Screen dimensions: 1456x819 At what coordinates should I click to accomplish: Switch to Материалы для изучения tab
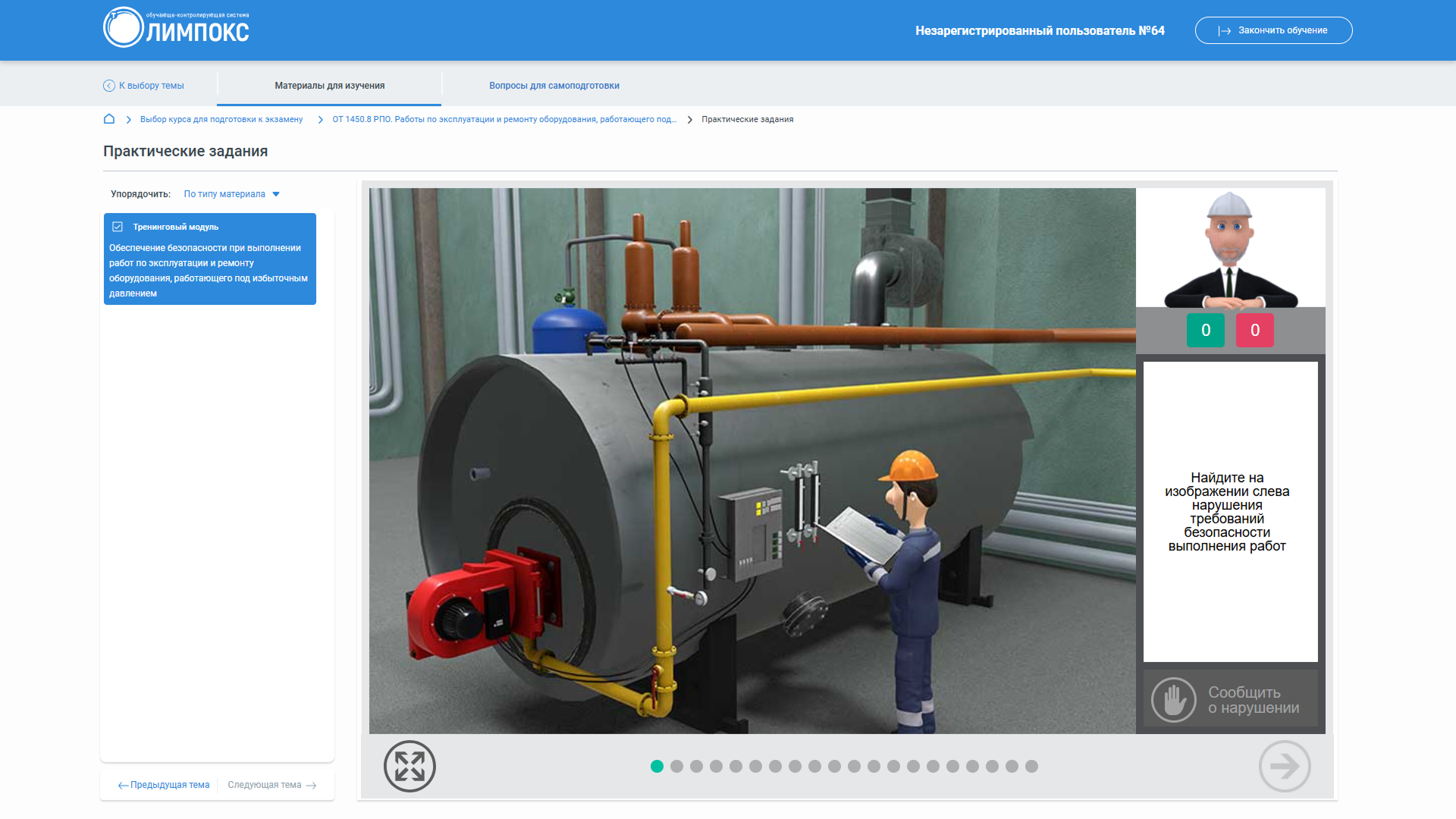pos(329,86)
